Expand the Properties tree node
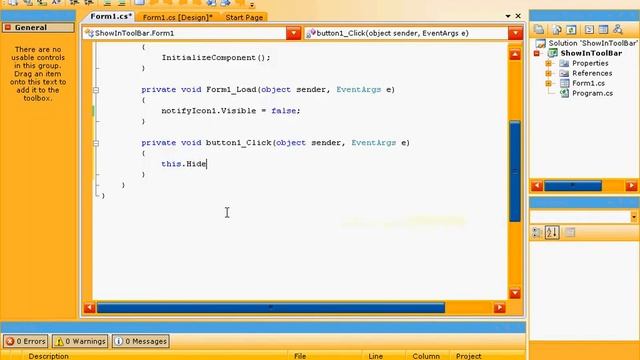Screen dimensions: 640x360 [549, 63]
